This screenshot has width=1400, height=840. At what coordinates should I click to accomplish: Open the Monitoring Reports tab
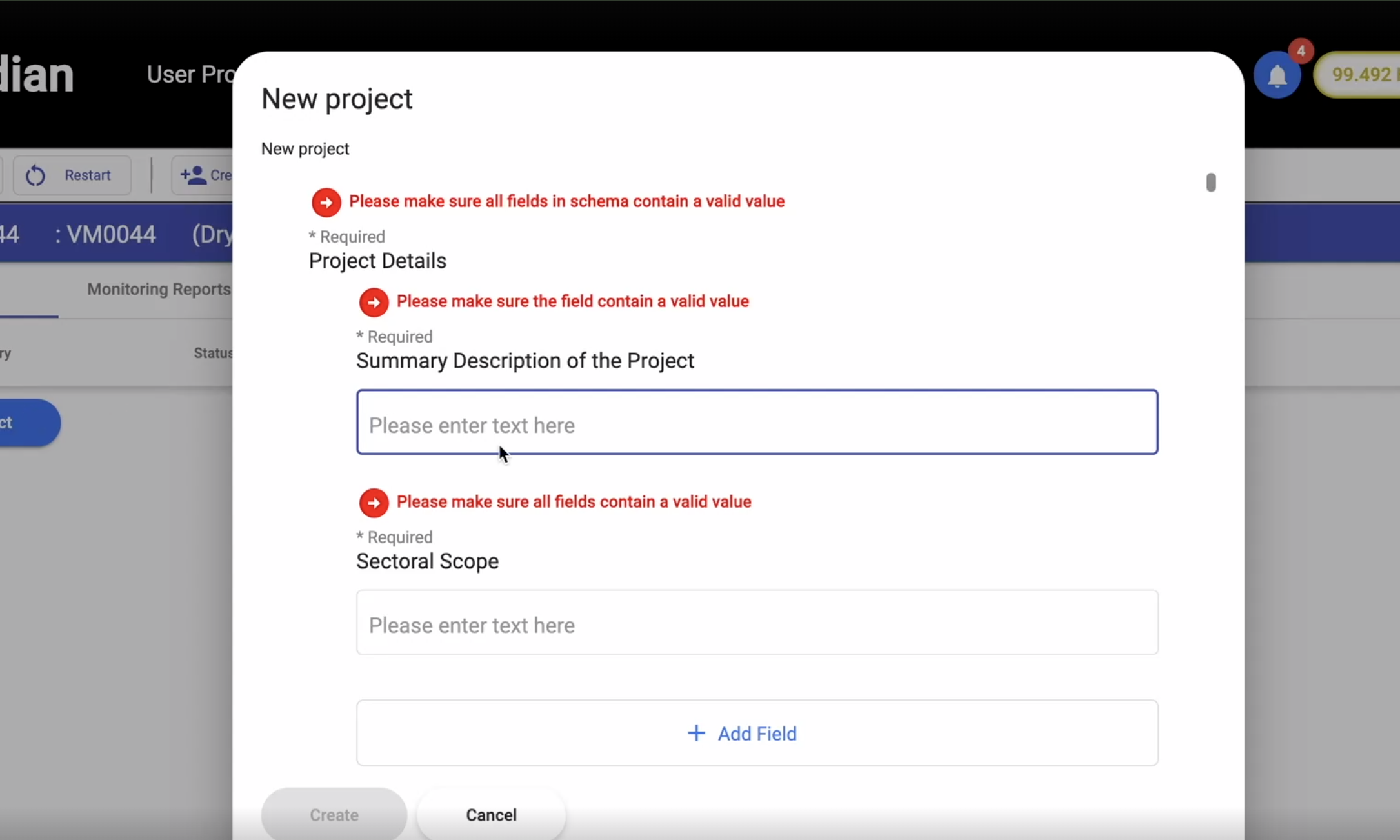(159, 289)
